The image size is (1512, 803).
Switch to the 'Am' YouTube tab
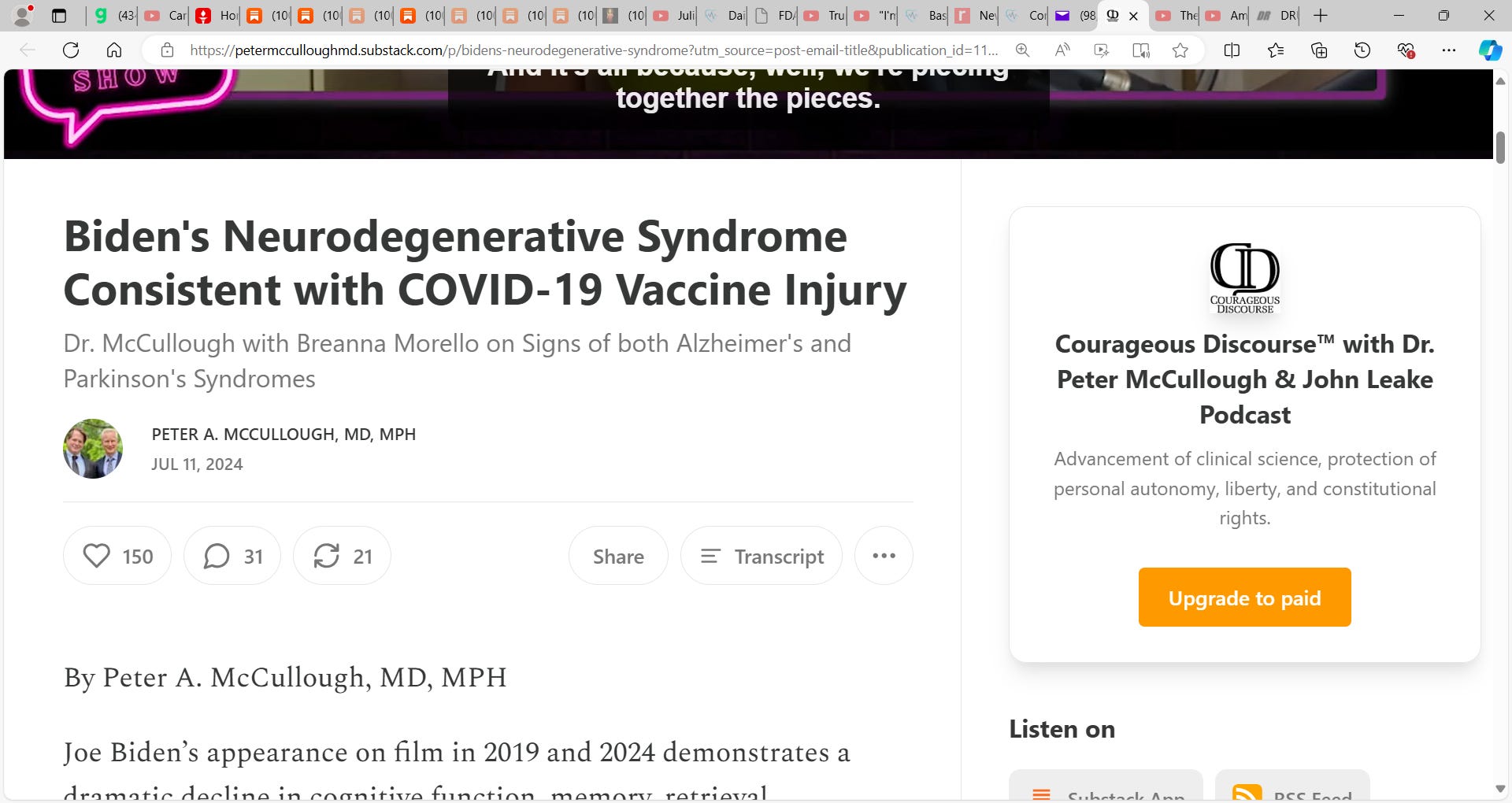[x=1227, y=15]
